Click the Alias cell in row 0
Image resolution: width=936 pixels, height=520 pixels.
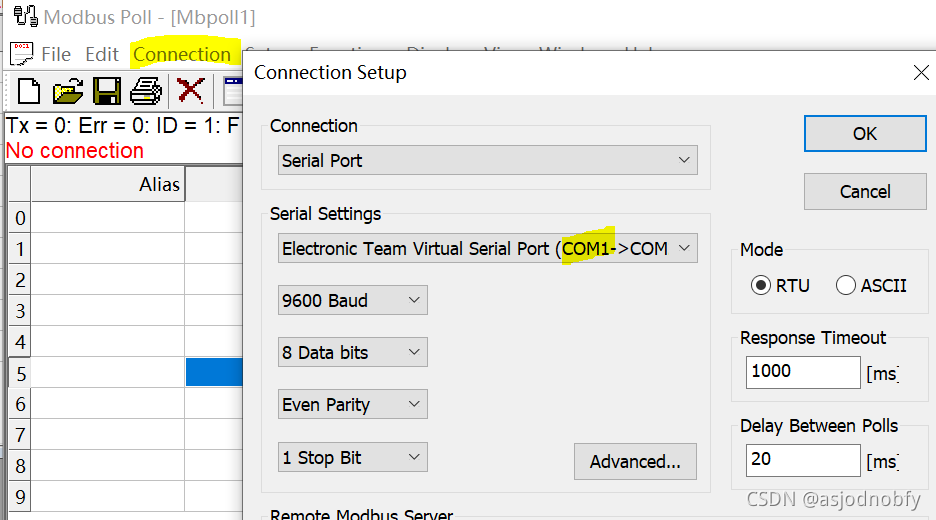click(107, 218)
